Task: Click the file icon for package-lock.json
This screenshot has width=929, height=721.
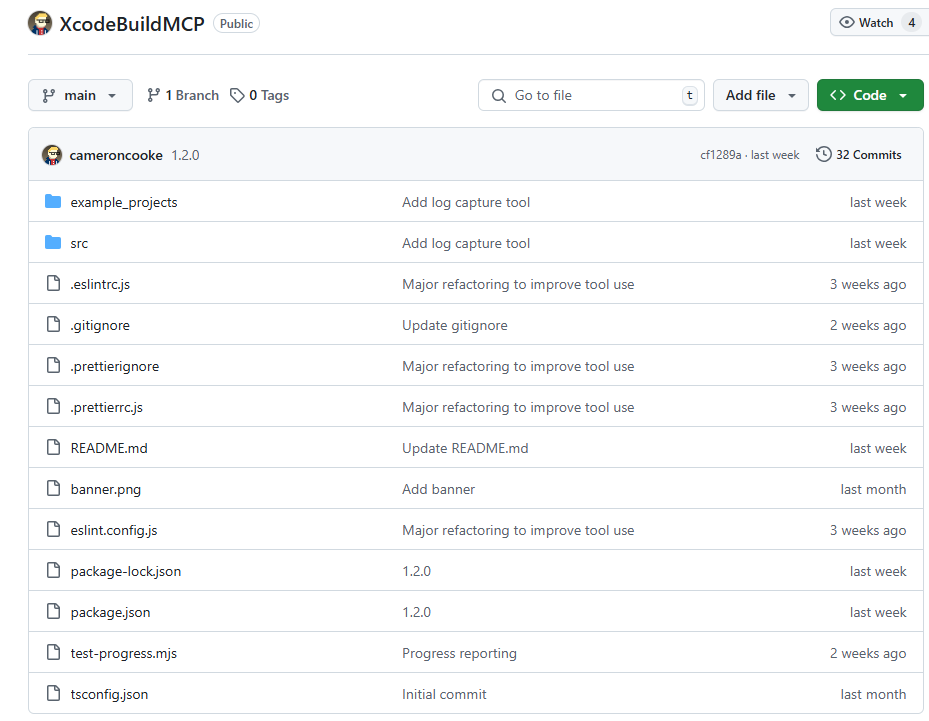Action: click(53, 571)
